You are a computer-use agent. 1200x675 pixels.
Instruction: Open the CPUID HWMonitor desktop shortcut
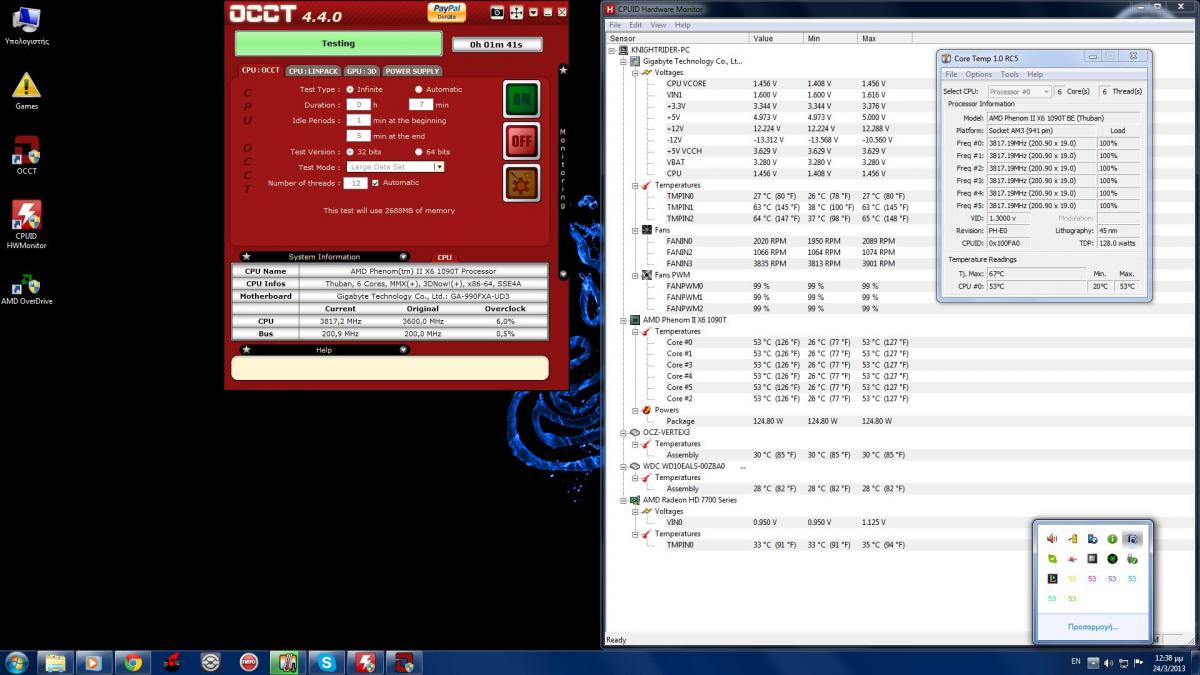(x=27, y=225)
